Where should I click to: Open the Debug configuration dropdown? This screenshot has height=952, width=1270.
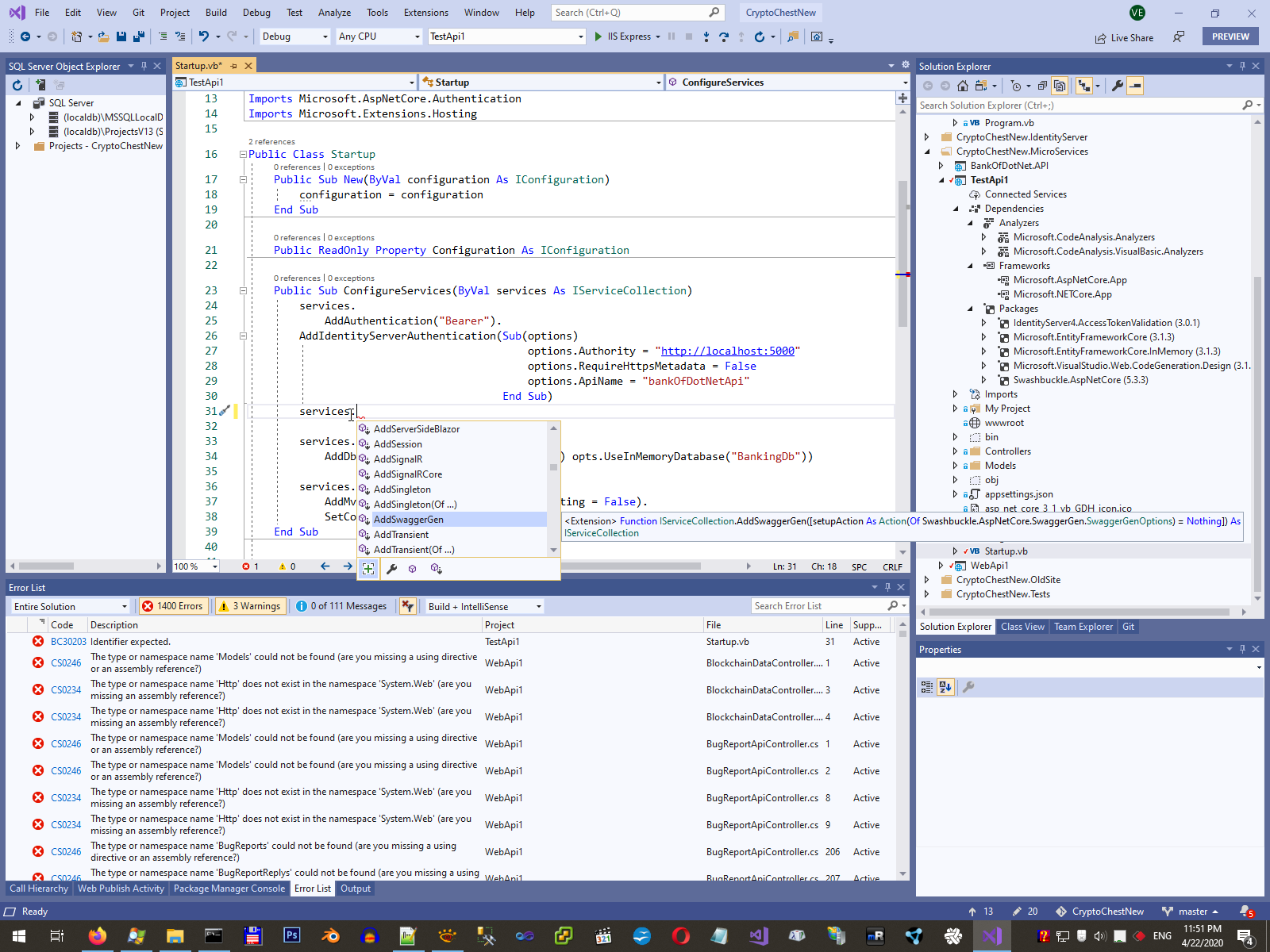coord(294,36)
